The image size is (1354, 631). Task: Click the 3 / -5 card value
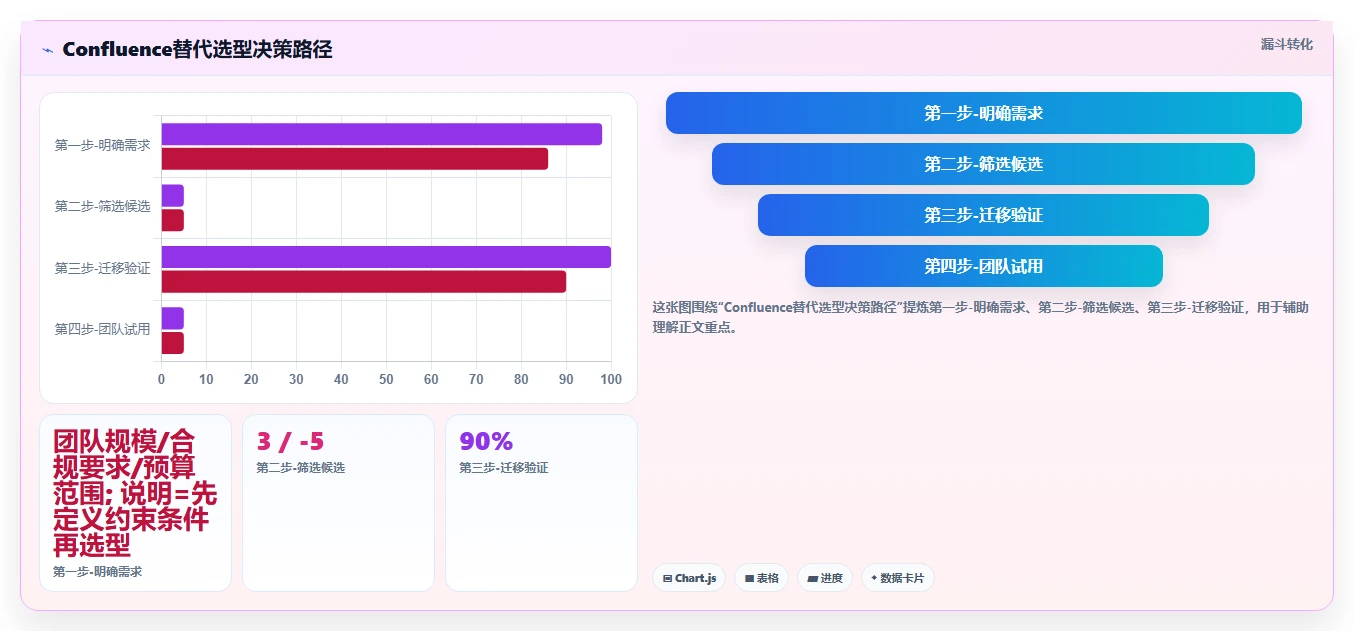(290, 441)
